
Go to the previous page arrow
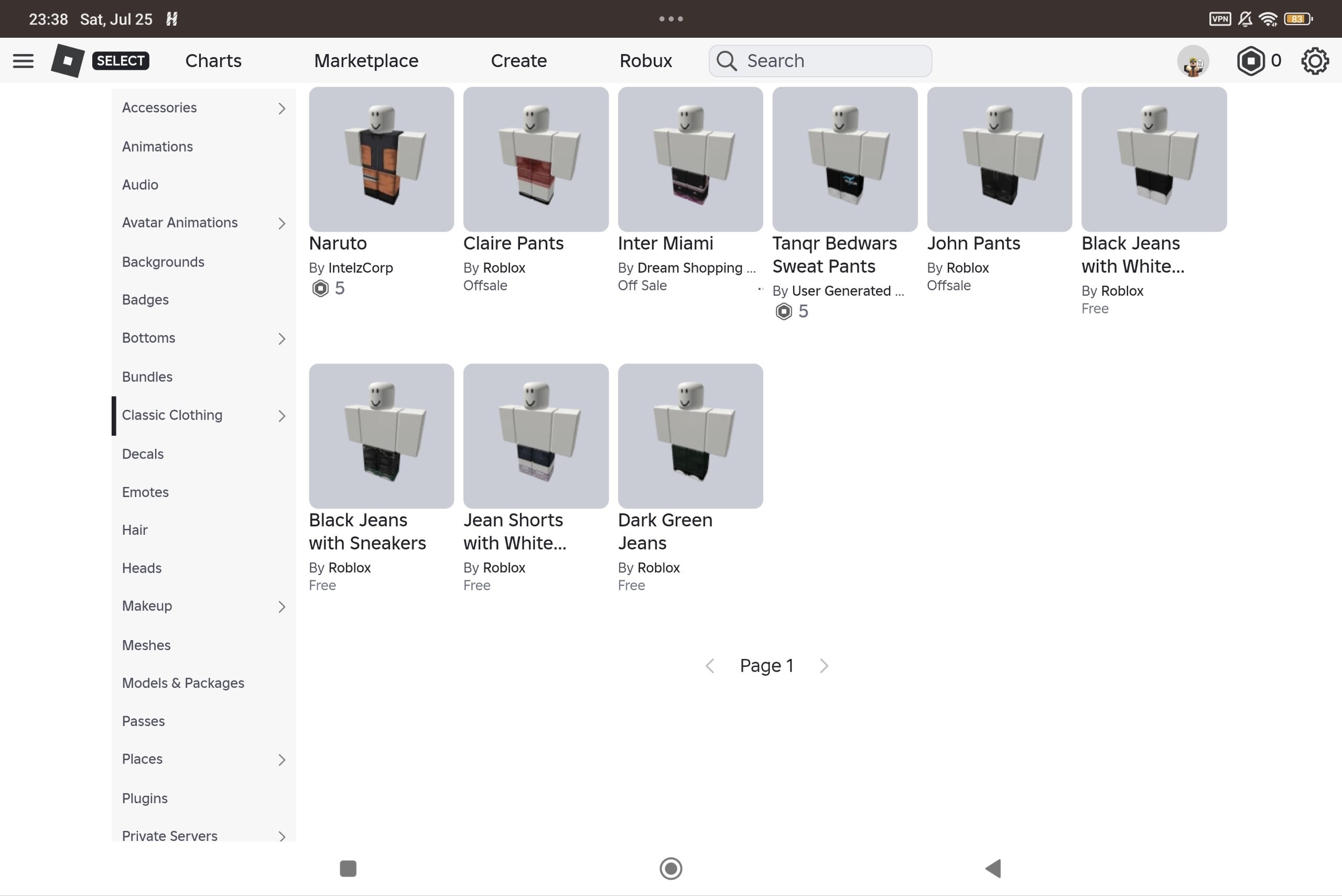pos(710,666)
